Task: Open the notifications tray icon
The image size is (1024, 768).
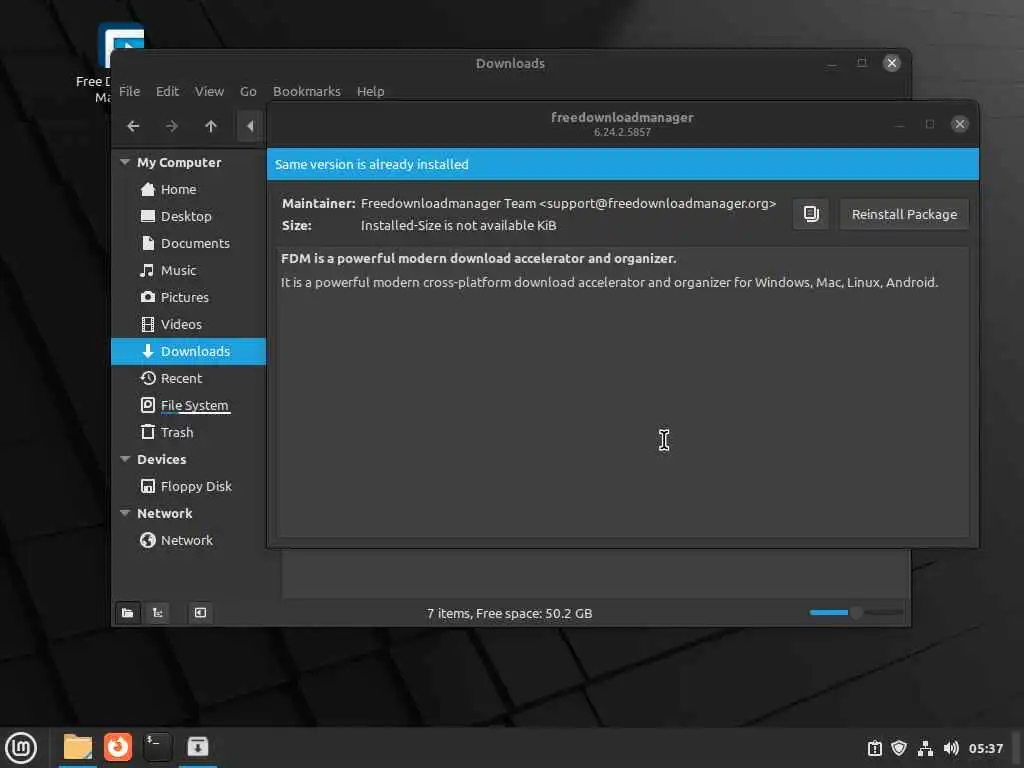Action: click(x=874, y=748)
